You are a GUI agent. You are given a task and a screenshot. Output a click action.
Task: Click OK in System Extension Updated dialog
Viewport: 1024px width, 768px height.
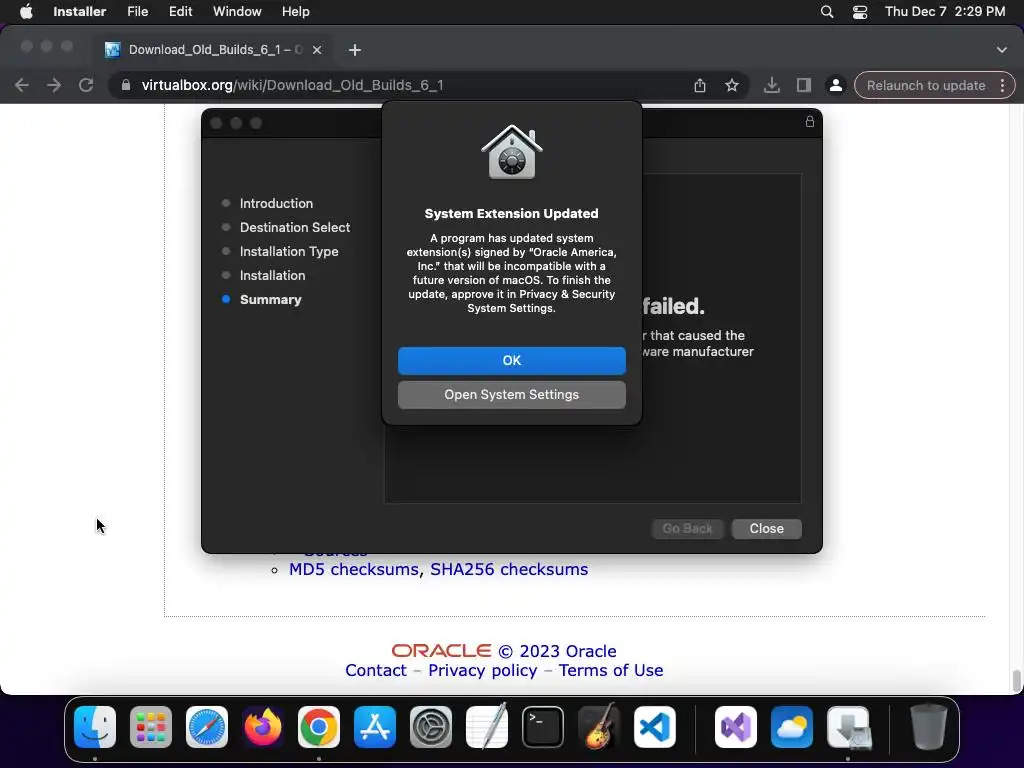point(511,360)
